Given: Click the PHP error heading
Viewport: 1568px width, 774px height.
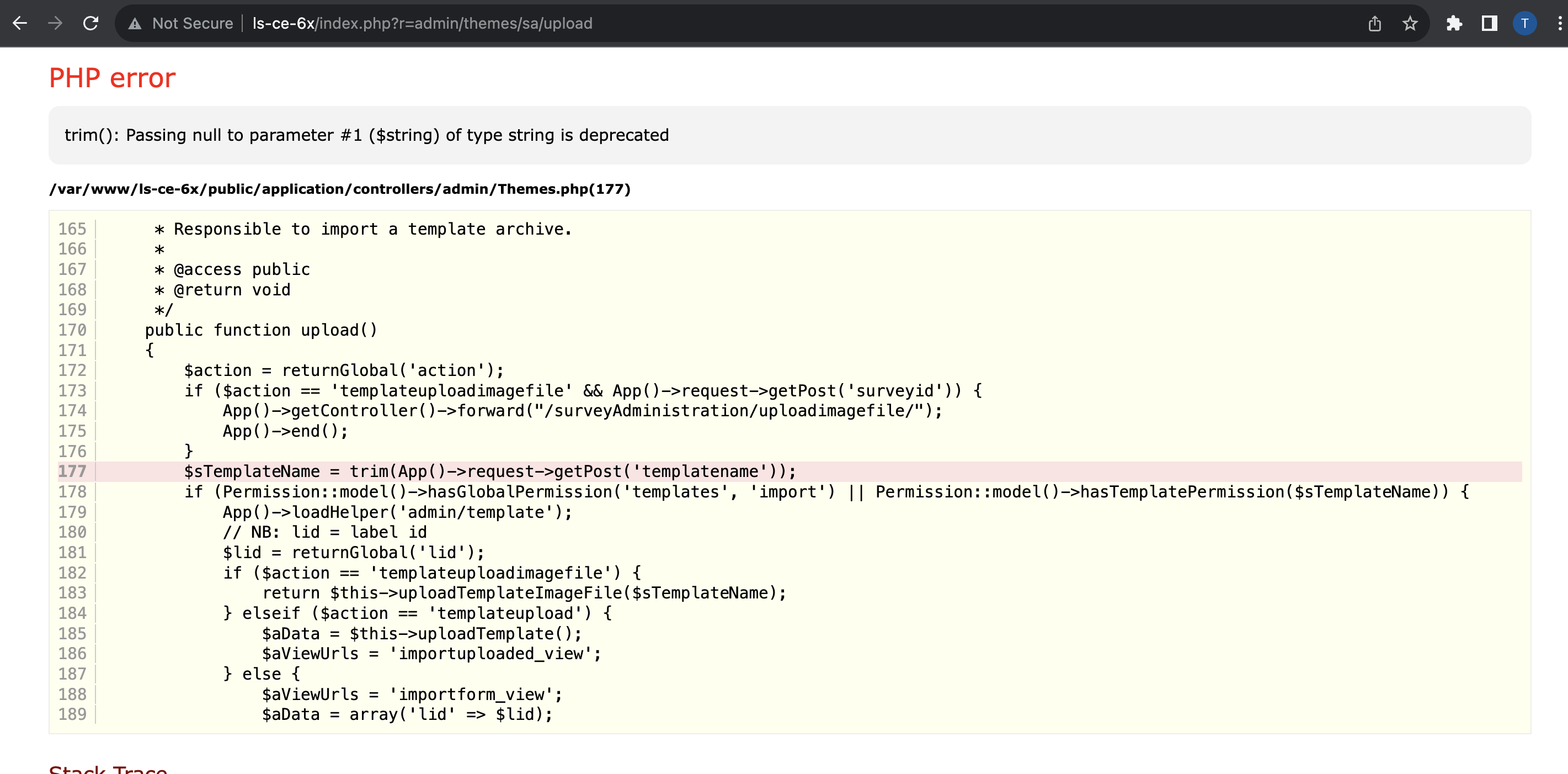Looking at the screenshot, I should (112, 78).
